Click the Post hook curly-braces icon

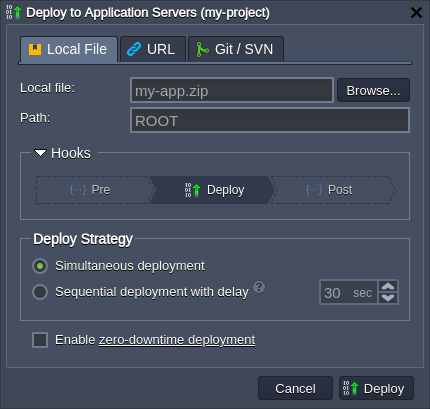[x=314, y=190]
